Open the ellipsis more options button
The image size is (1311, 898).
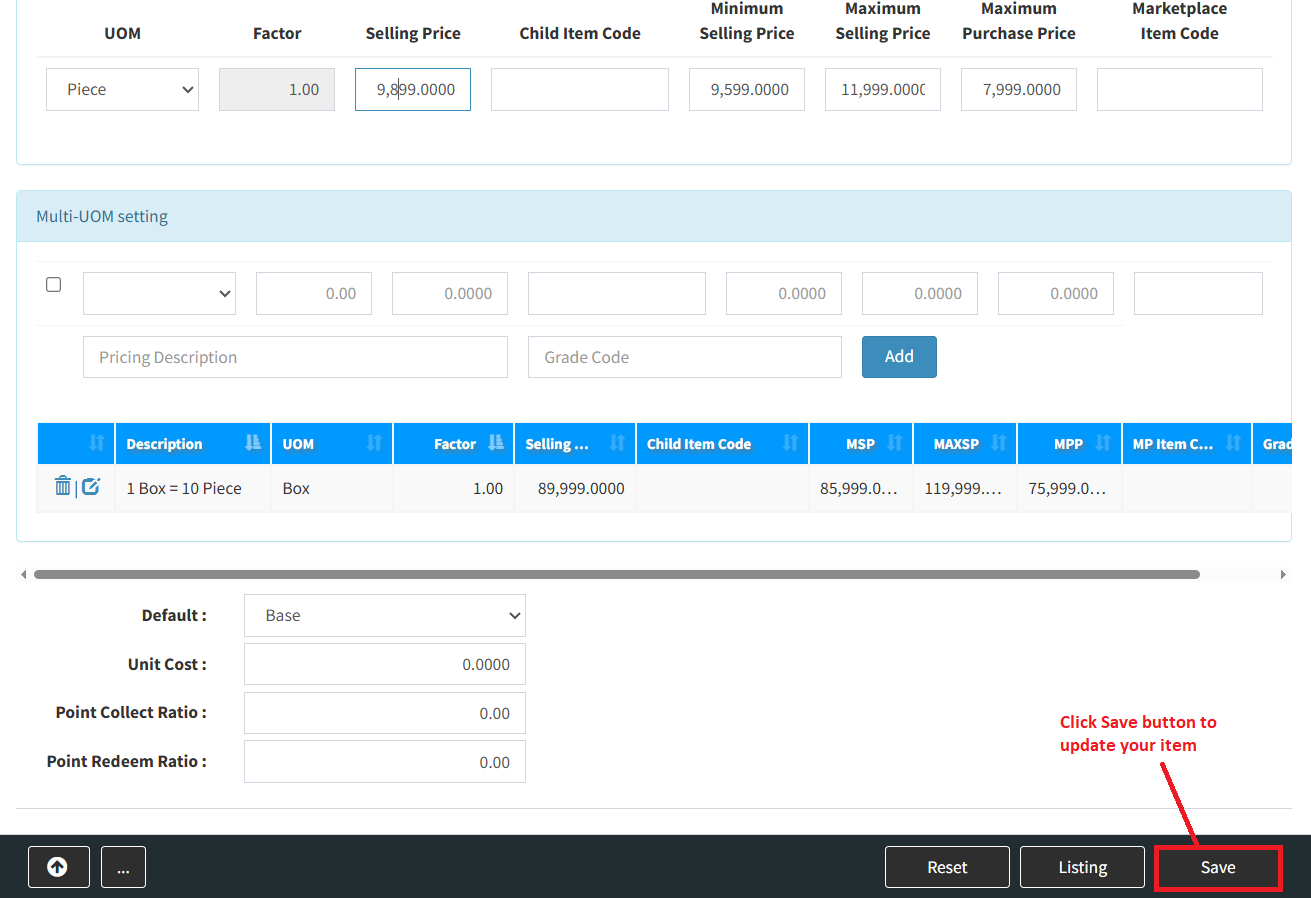pyautogui.click(x=123, y=867)
